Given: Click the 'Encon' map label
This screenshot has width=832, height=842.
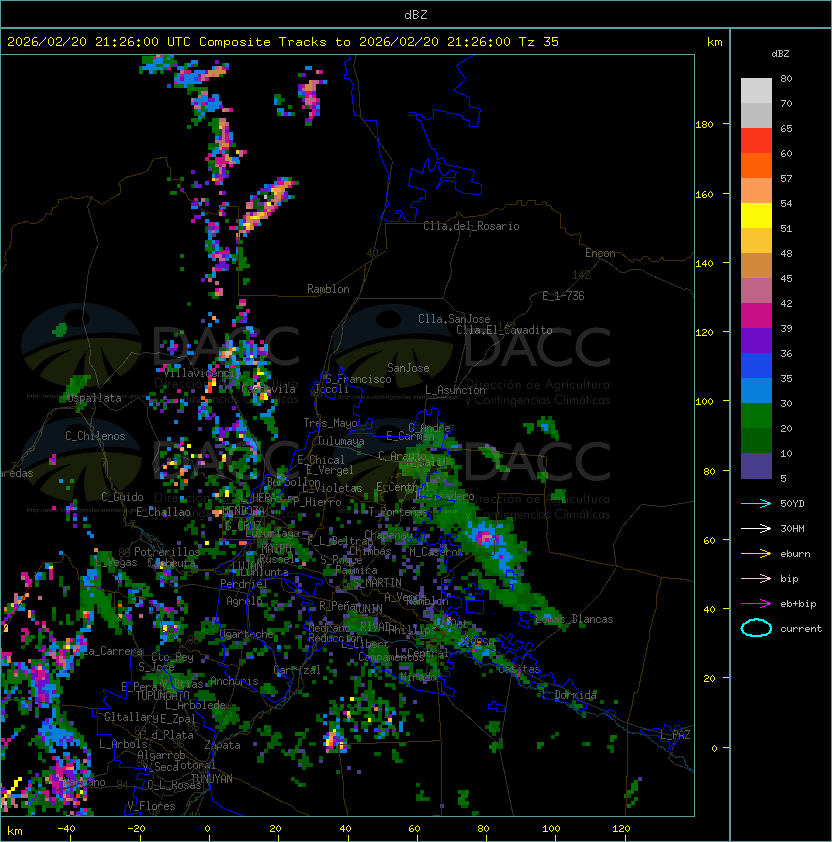Looking at the screenshot, I should click(600, 253).
